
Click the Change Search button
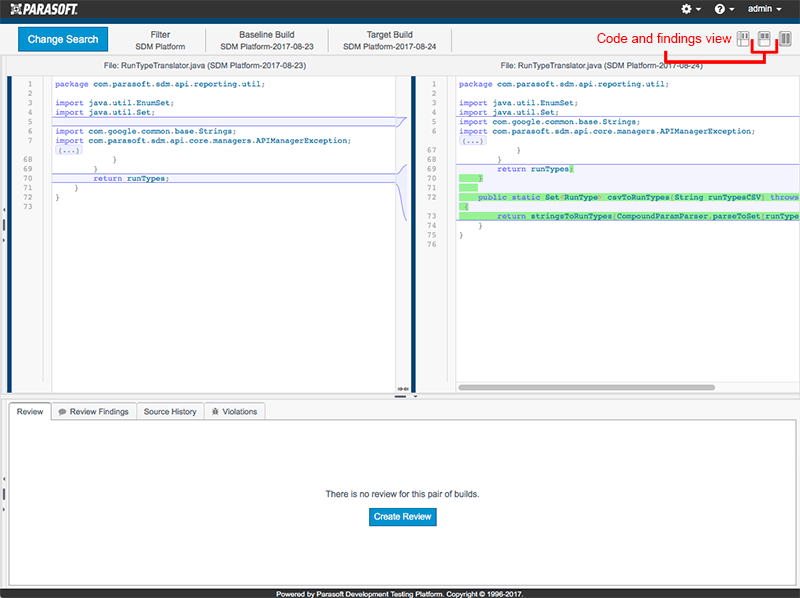63,39
